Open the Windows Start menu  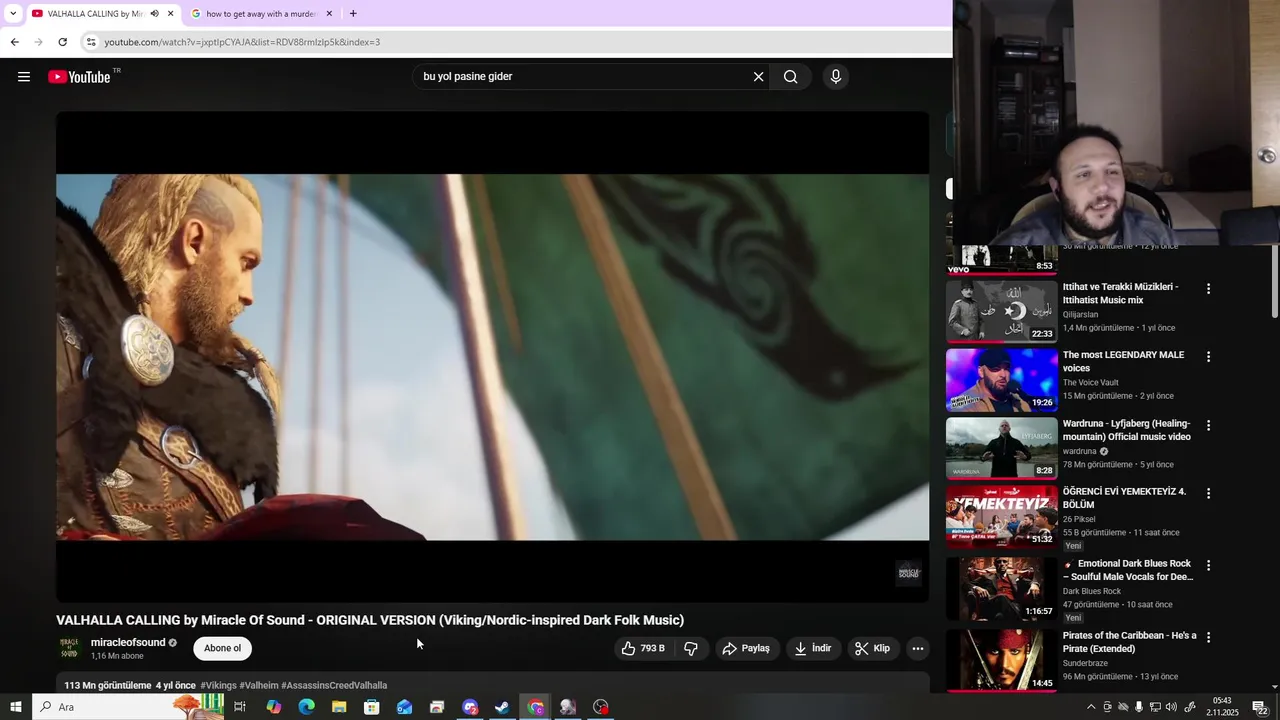tap(15, 707)
